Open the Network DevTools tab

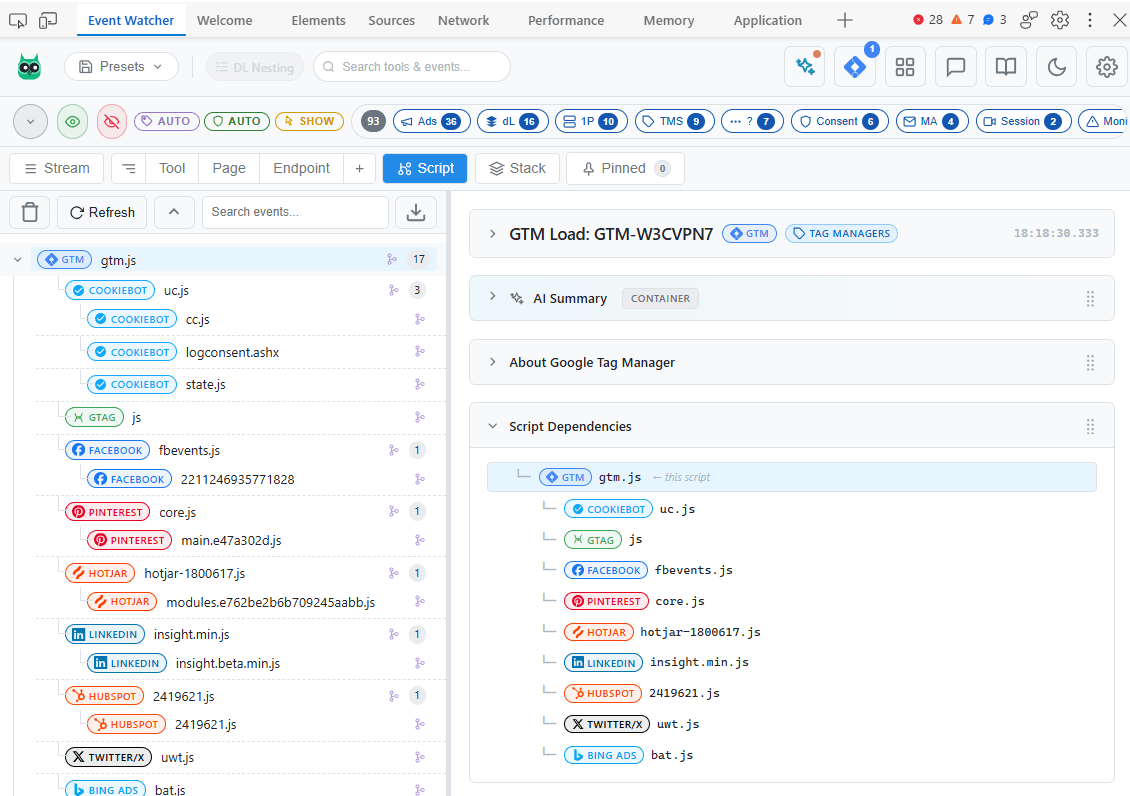463,20
